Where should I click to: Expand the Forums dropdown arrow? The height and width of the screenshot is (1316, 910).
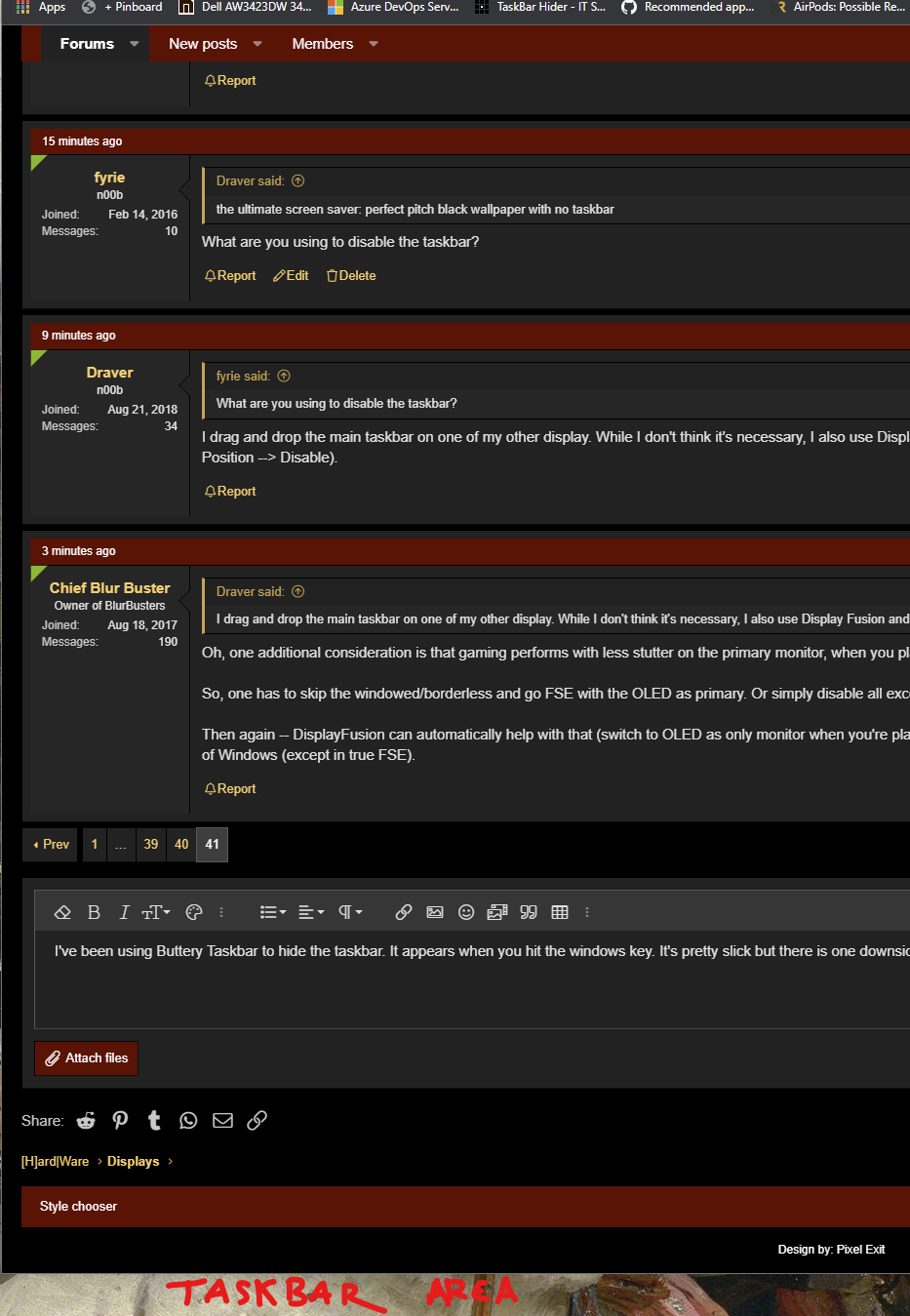click(135, 44)
